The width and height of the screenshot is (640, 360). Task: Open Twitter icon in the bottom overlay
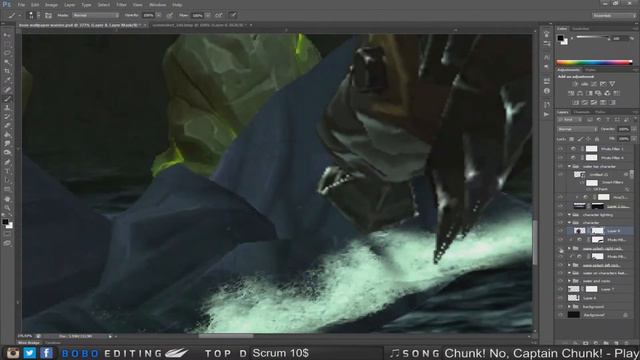pos(29,353)
